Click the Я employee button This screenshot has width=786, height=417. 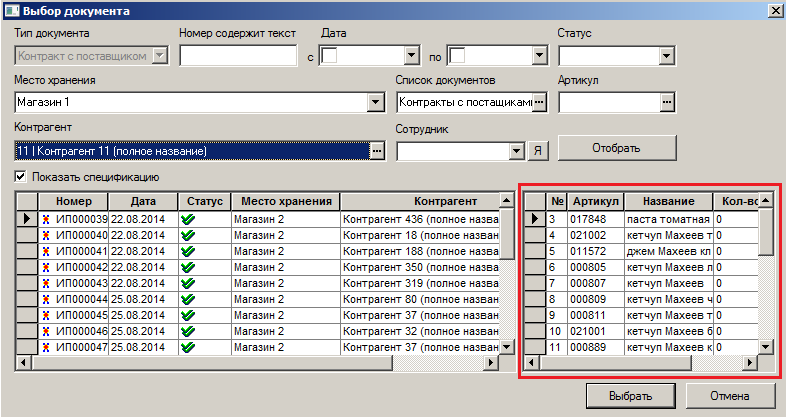point(538,150)
